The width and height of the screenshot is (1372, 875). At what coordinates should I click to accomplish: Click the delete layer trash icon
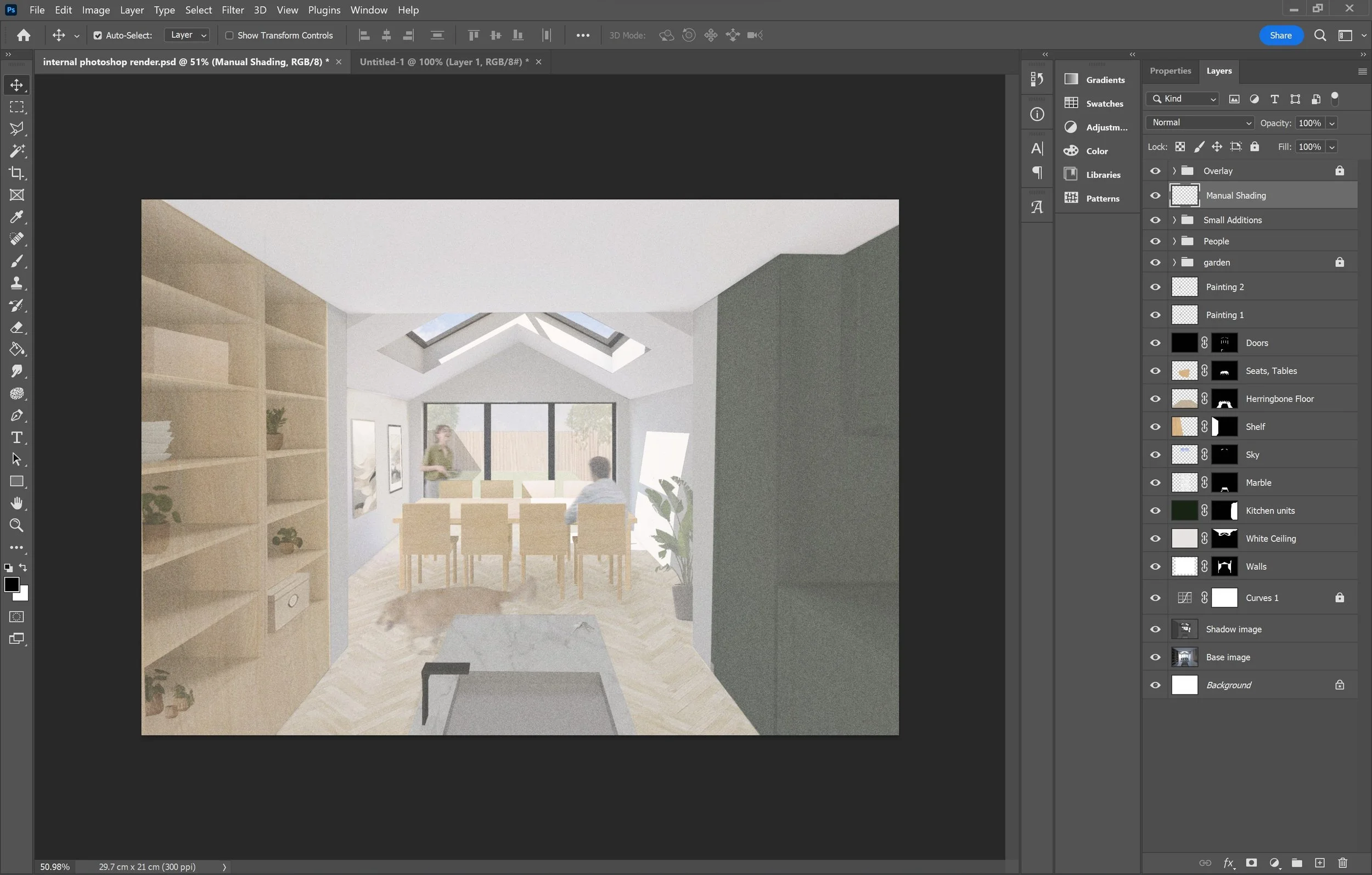(x=1343, y=862)
